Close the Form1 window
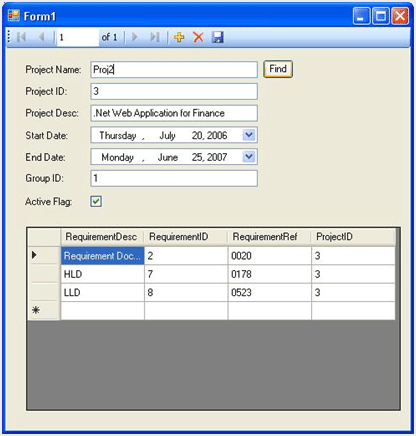Viewport: 416px width, 436px height. tap(400, 16)
